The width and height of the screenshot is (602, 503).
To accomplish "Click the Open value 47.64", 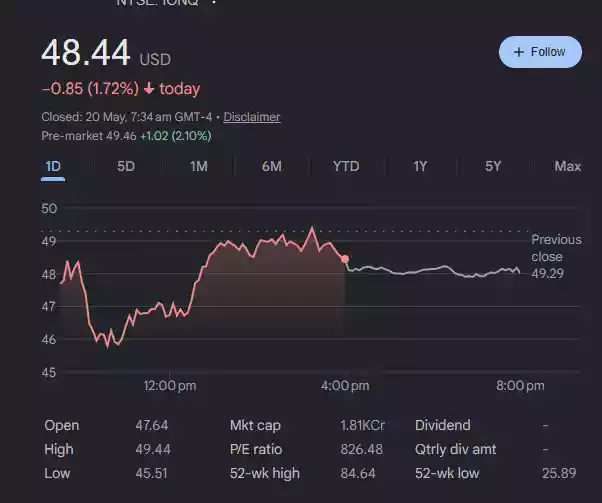I will click(152, 425).
